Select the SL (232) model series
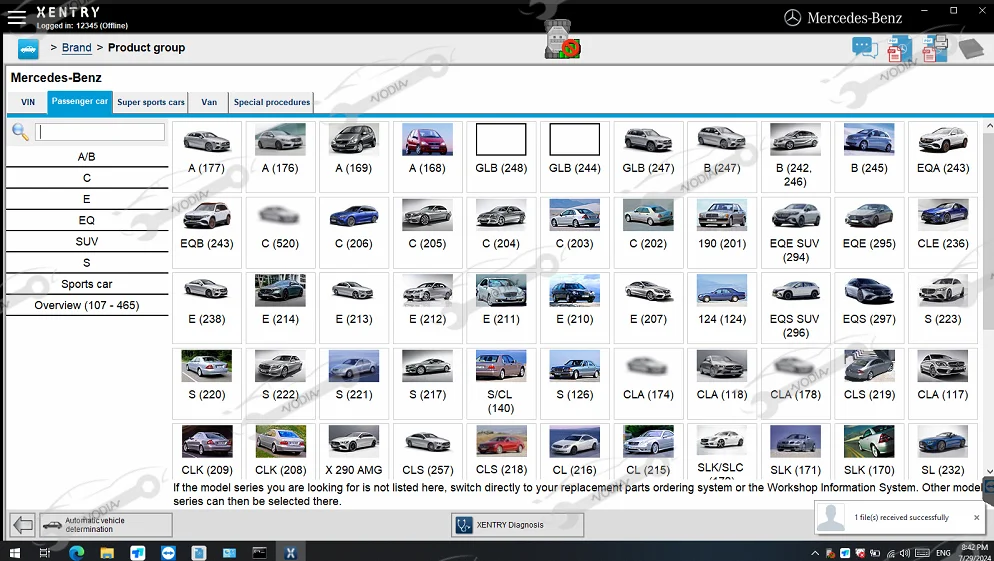The height and width of the screenshot is (561, 994). [943, 451]
